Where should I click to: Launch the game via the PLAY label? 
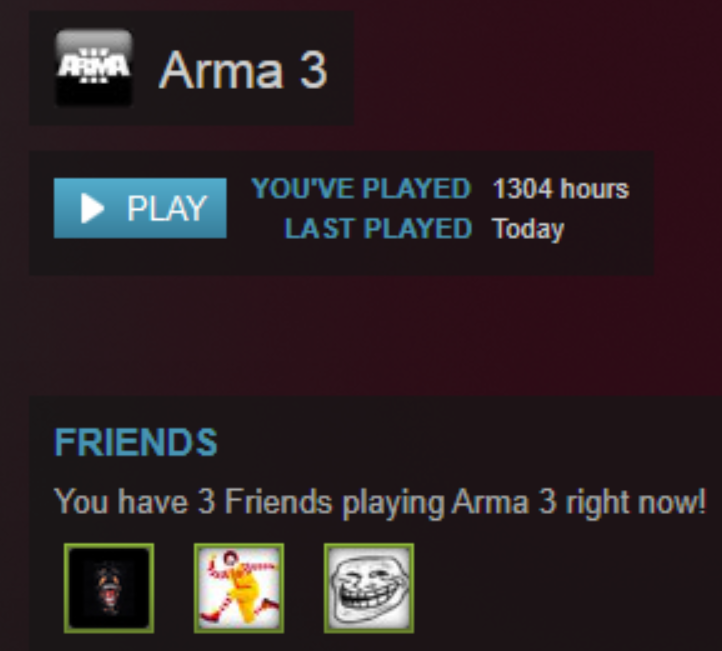click(167, 209)
